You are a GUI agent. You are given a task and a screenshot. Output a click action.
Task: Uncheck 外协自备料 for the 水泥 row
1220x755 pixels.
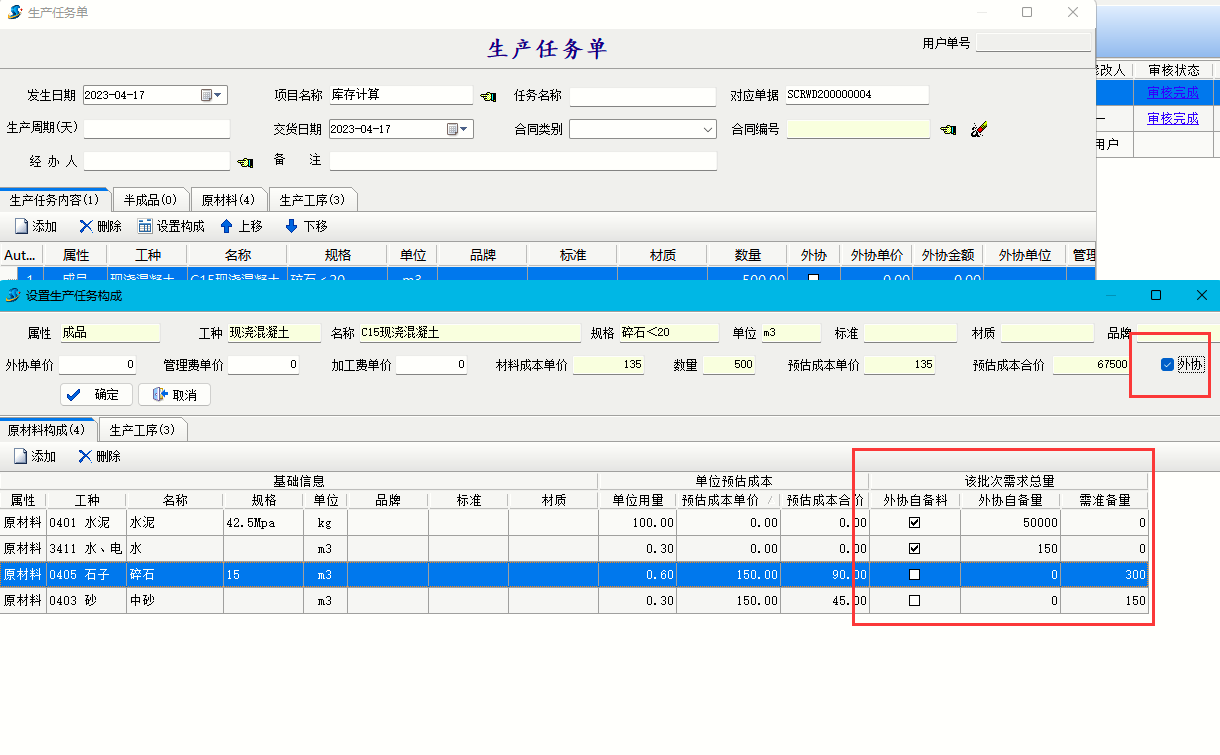[x=914, y=522]
